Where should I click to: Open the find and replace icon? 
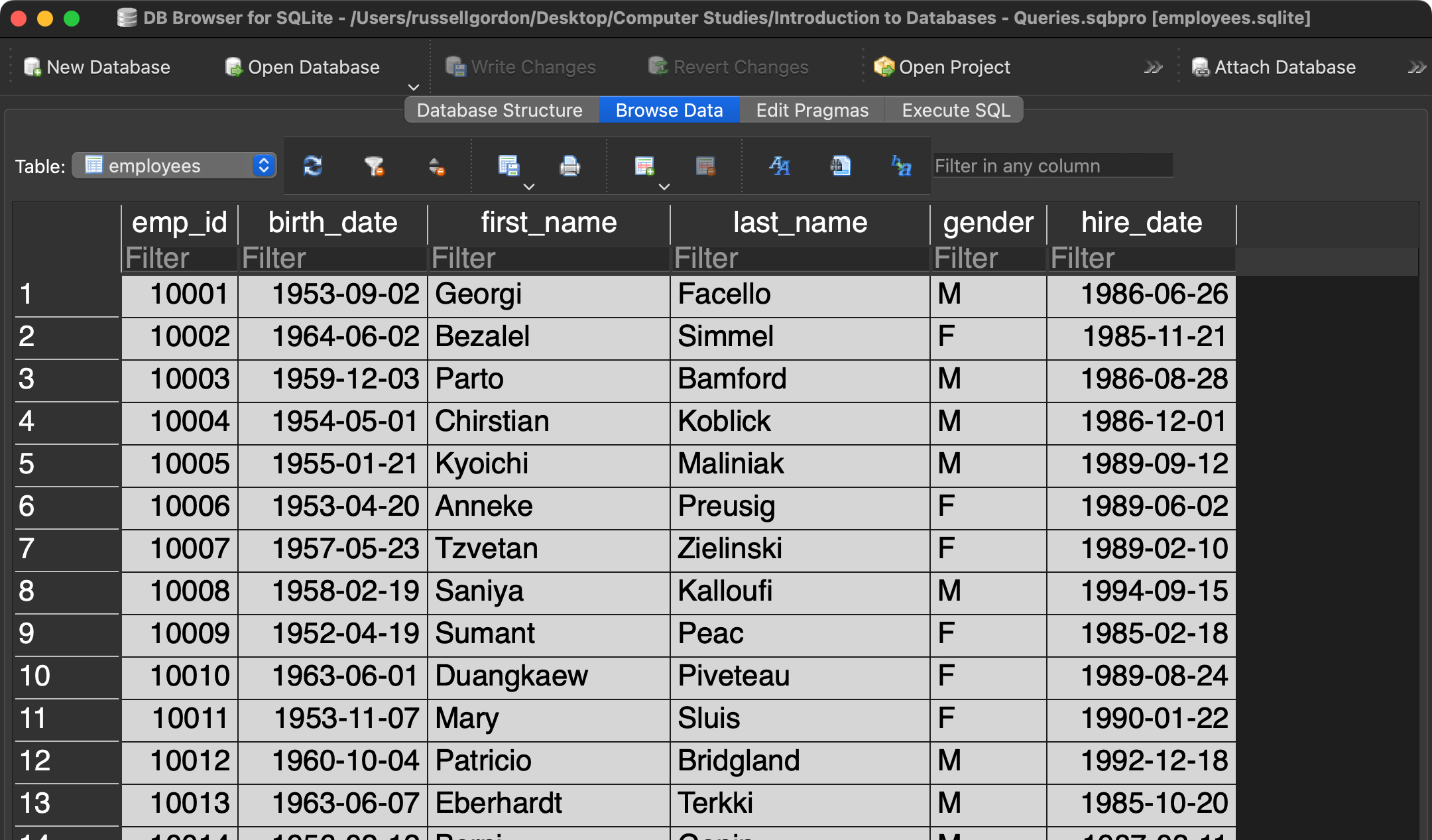tap(902, 166)
